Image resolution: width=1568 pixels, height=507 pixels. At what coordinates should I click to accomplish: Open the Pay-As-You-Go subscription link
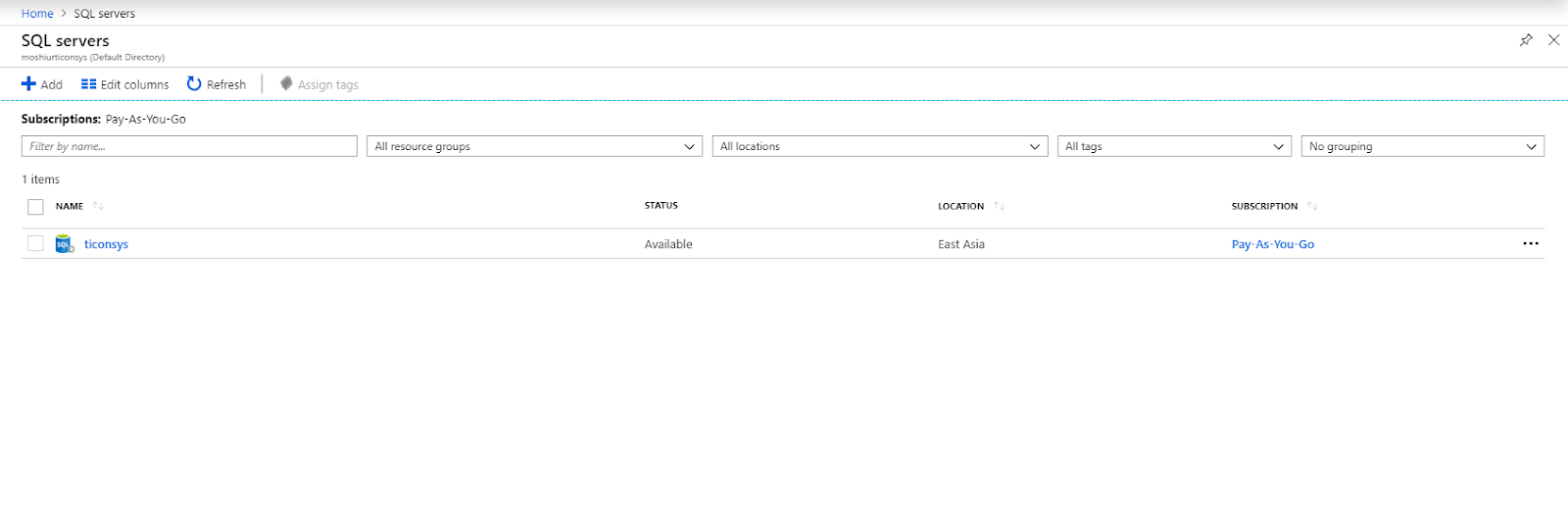[1272, 244]
